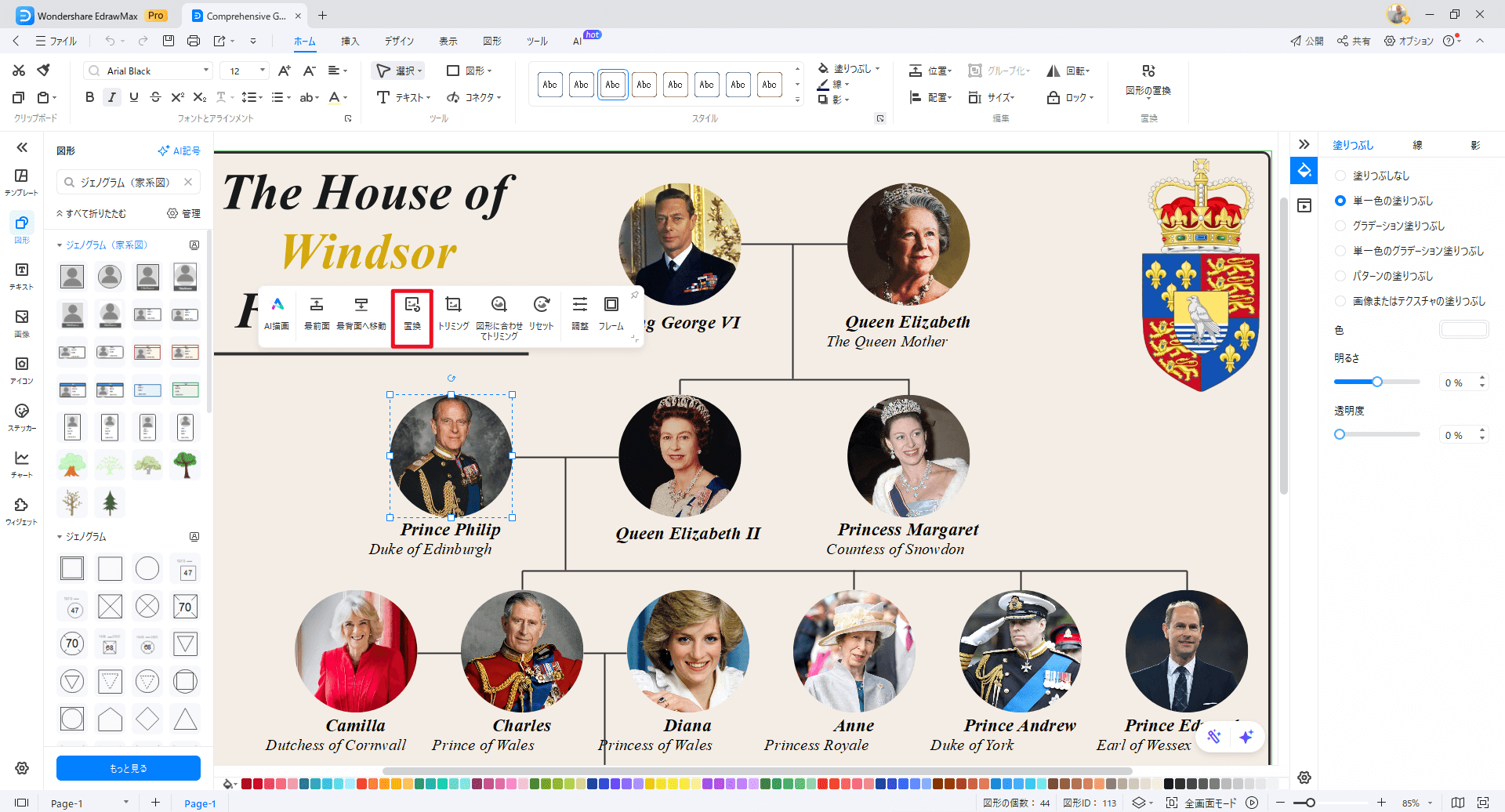Click すべて折りたたむ collapse all
This screenshot has width=1505, height=812.
click(x=91, y=214)
